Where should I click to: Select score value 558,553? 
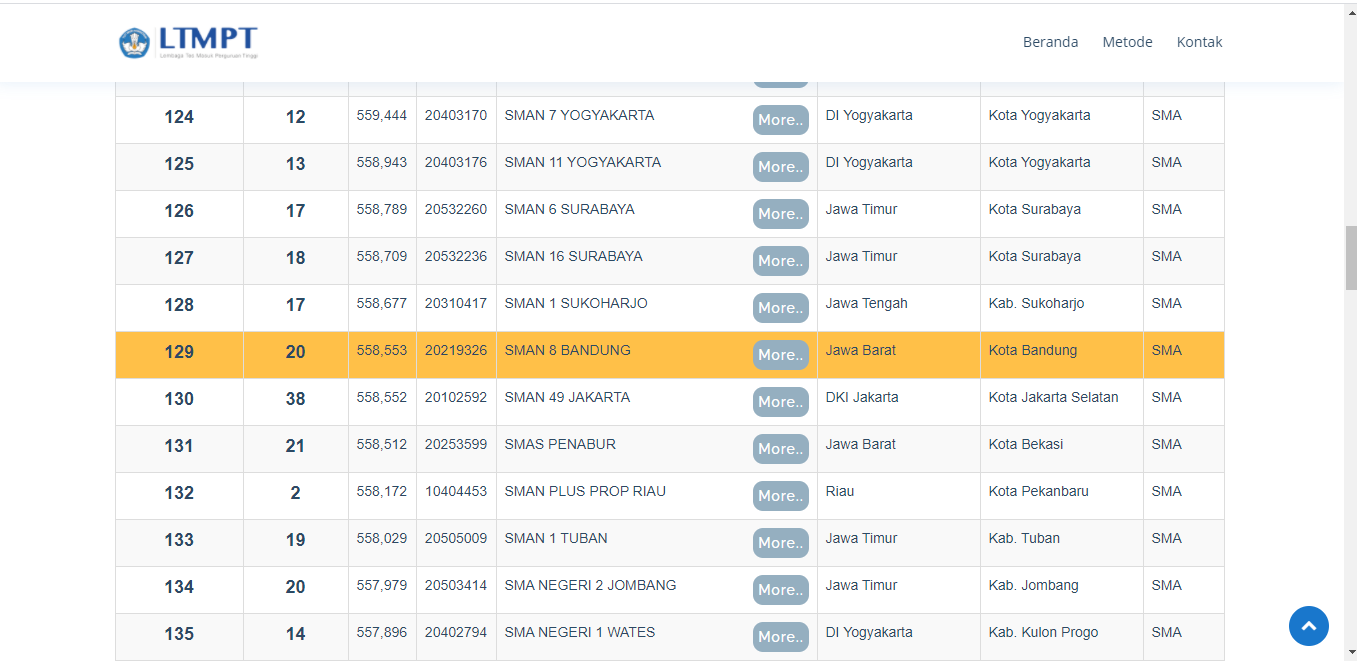click(382, 350)
